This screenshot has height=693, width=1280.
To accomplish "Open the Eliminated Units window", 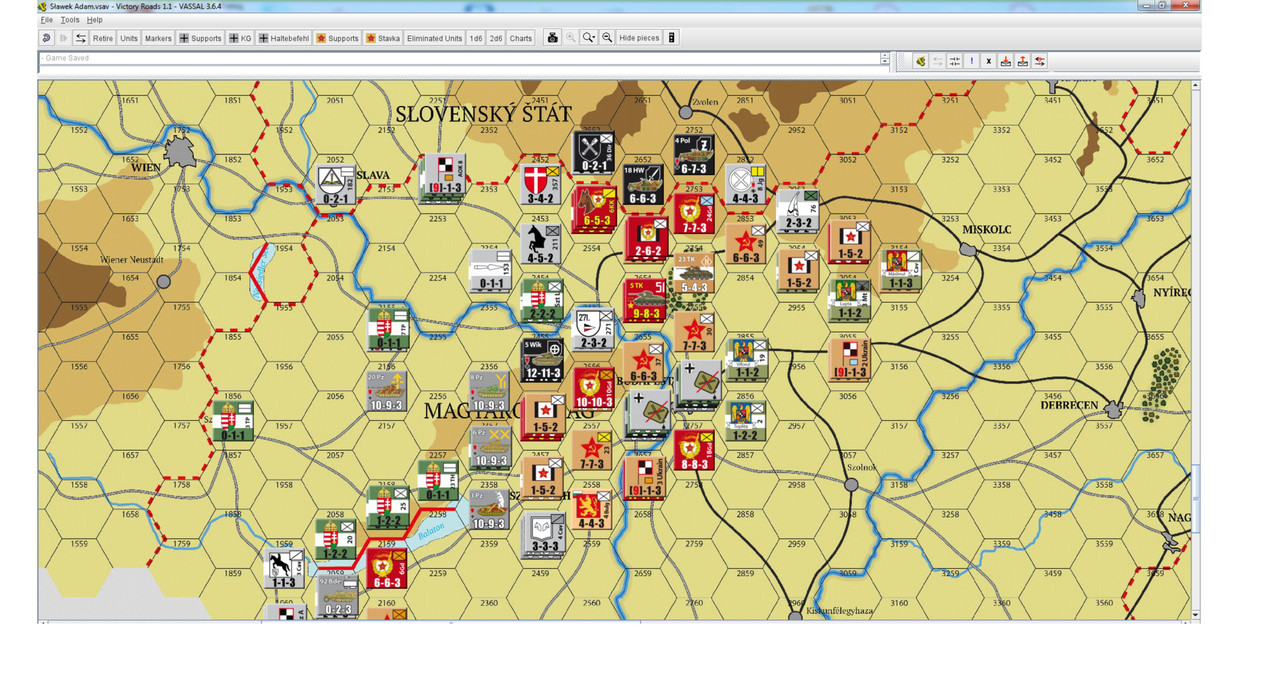I will [x=434, y=38].
